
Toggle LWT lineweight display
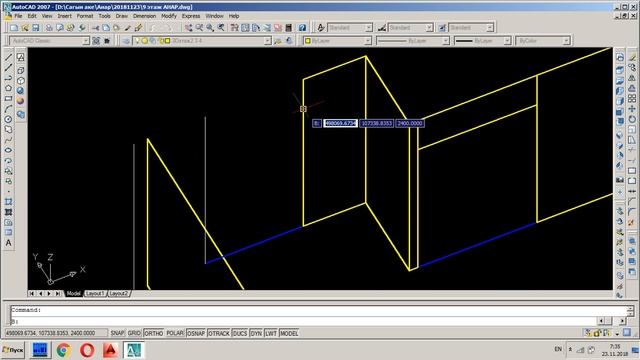pos(271,333)
